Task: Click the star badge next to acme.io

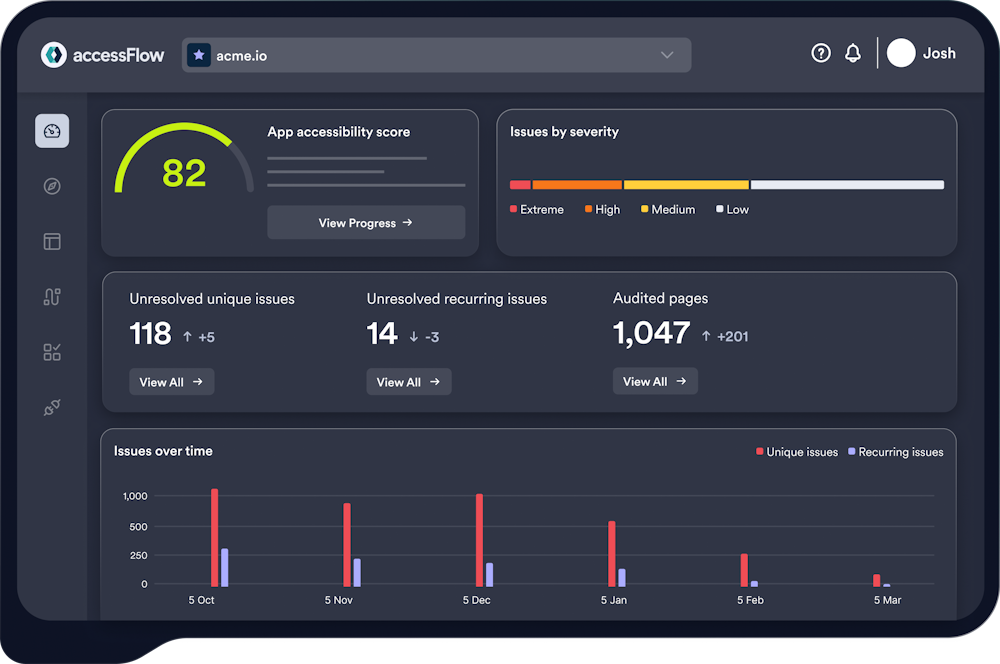Action: [198, 55]
